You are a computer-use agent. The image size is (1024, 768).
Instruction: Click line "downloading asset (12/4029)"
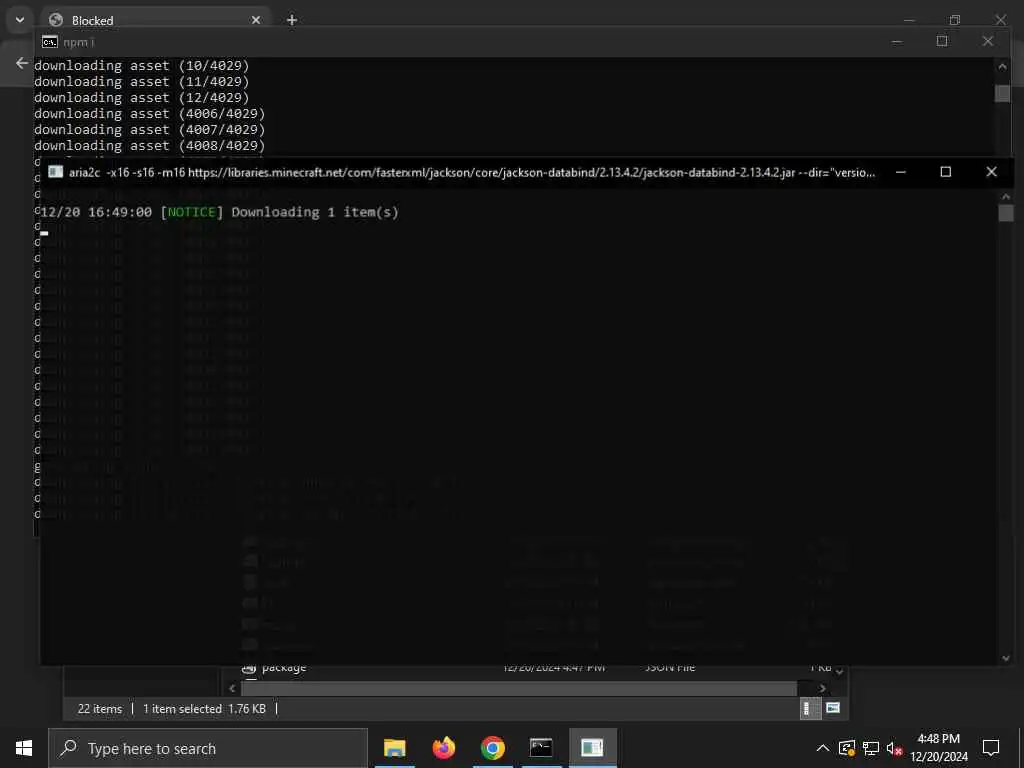tap(142, 97)
